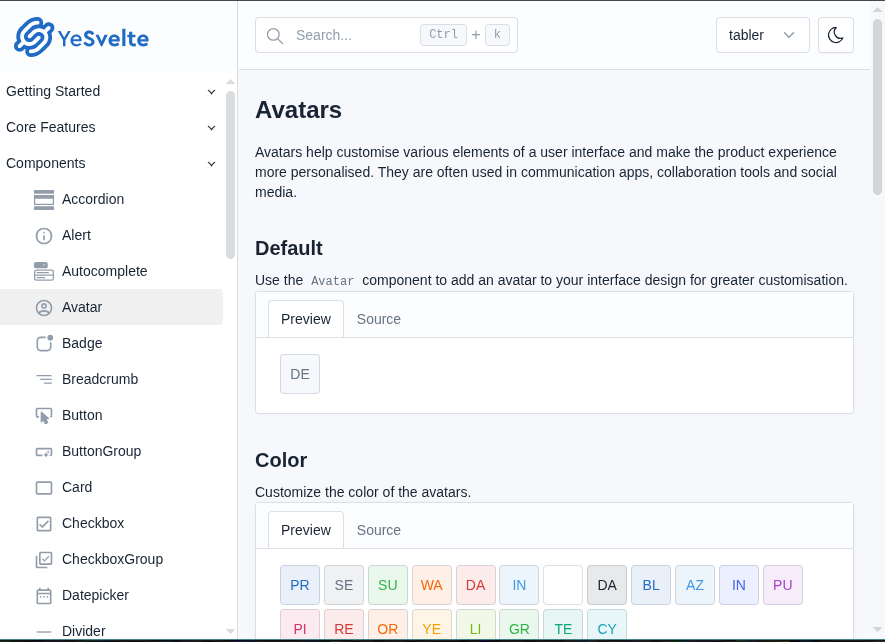This screenshot has height=642, width=885.
Task: Click the Avatar user-circle icon
Action: 44,308
